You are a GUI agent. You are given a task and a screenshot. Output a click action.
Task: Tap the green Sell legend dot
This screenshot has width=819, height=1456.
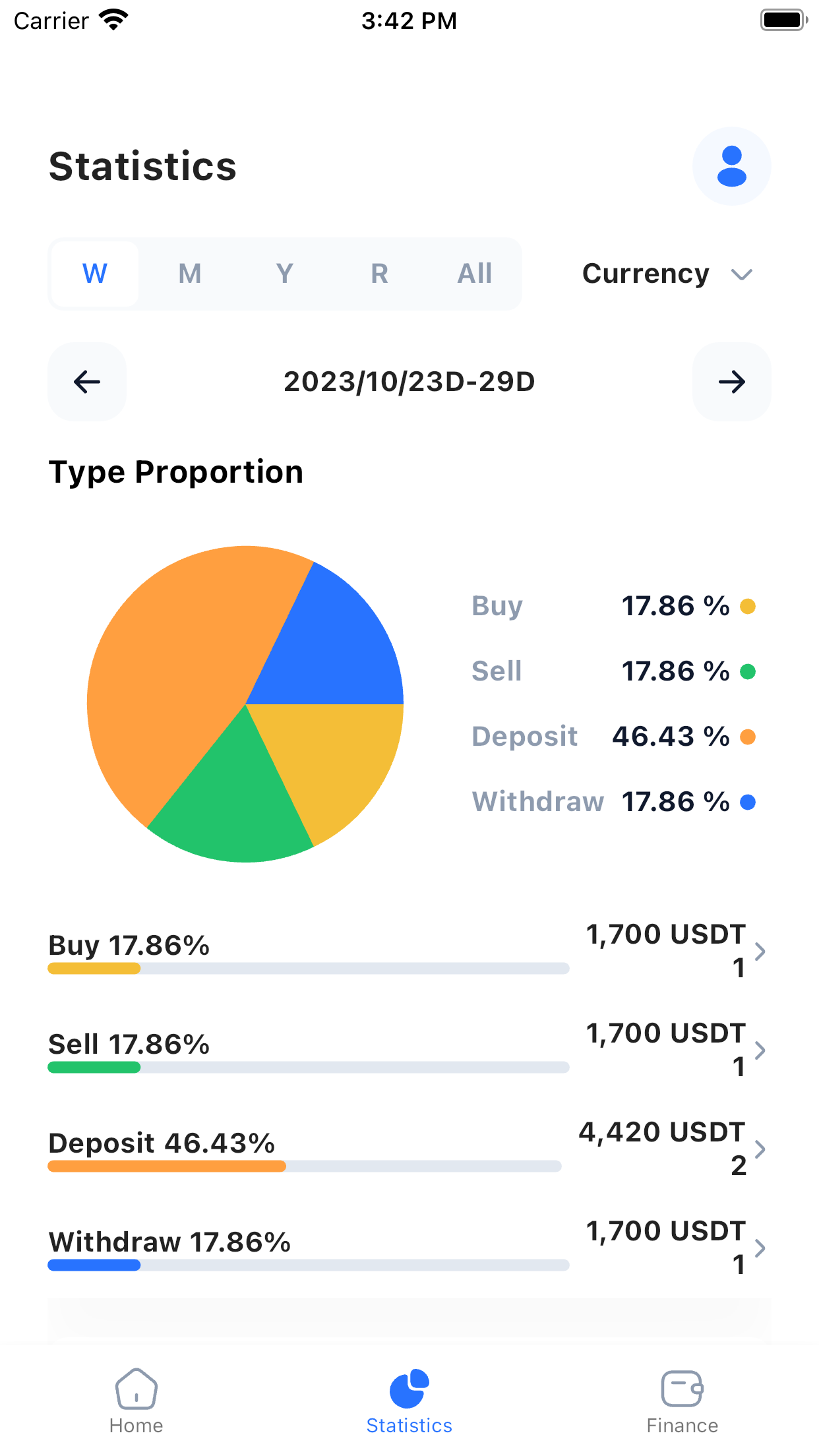(x=748, y=671)
